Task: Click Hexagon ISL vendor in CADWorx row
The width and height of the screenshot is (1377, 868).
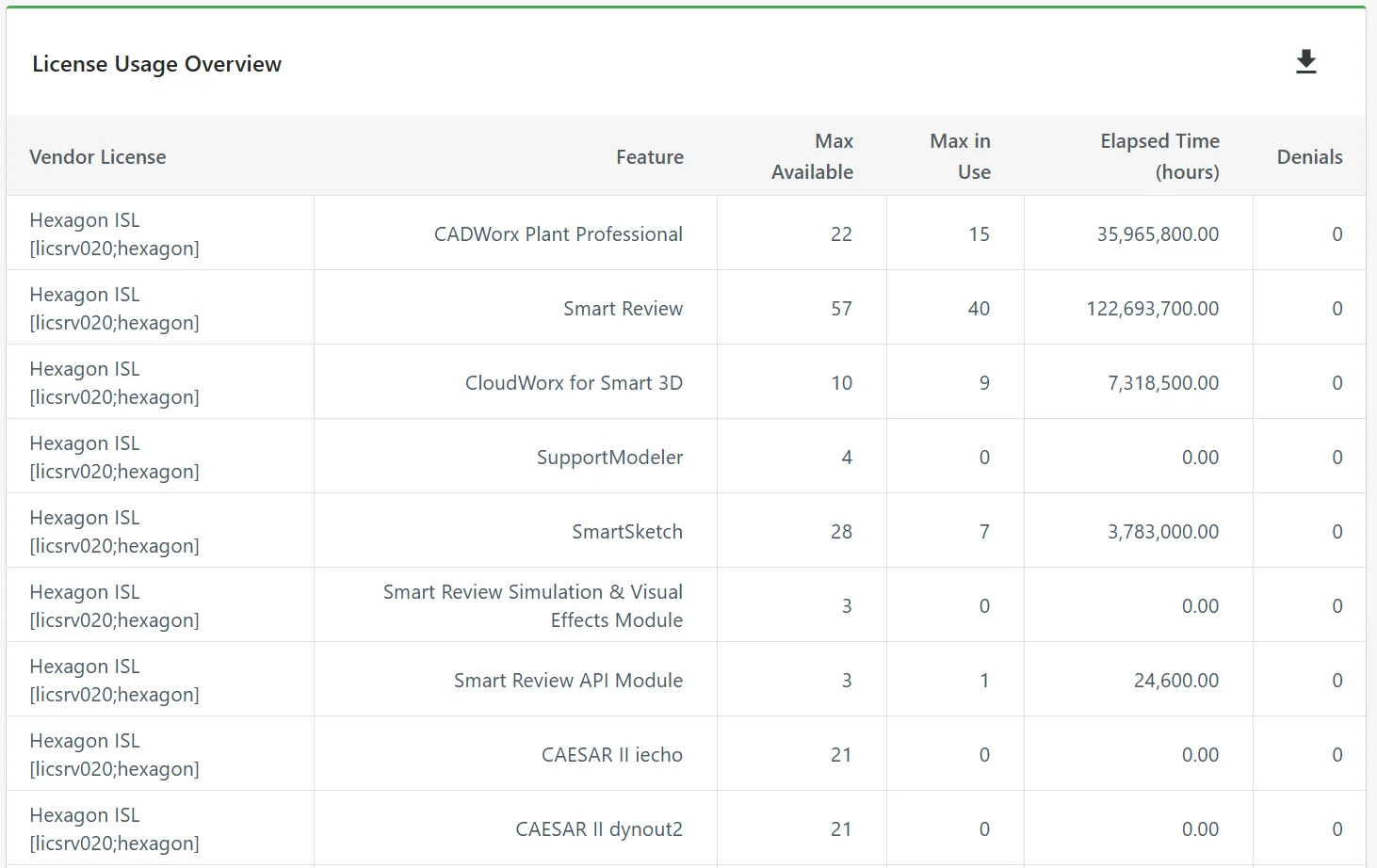Action: click(114, 234)
